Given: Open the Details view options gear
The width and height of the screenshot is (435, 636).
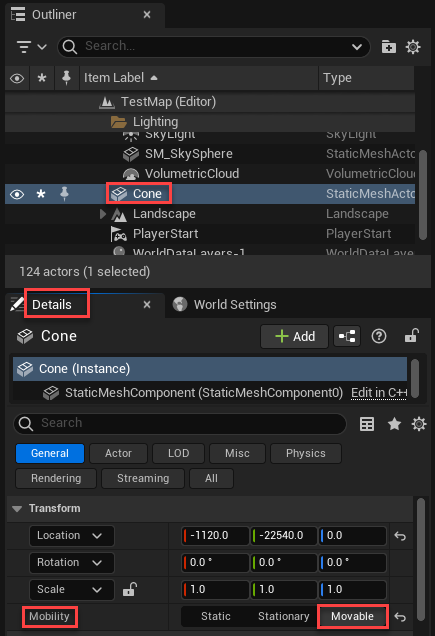Looking at the screenshot, I should coord(419,424).
